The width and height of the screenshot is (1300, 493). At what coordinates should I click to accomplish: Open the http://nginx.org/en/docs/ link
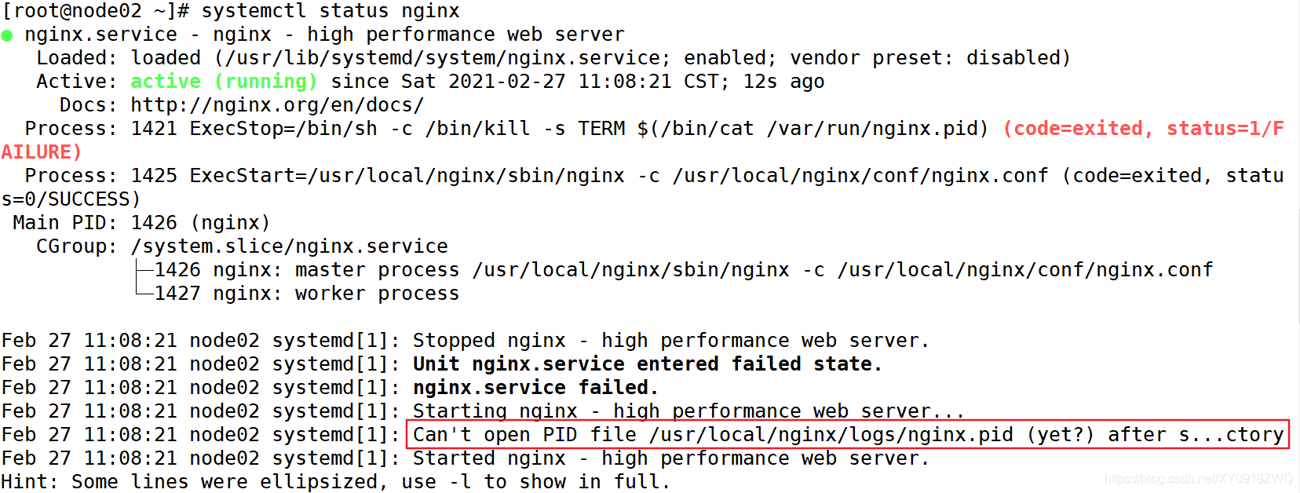click(277, 105)
